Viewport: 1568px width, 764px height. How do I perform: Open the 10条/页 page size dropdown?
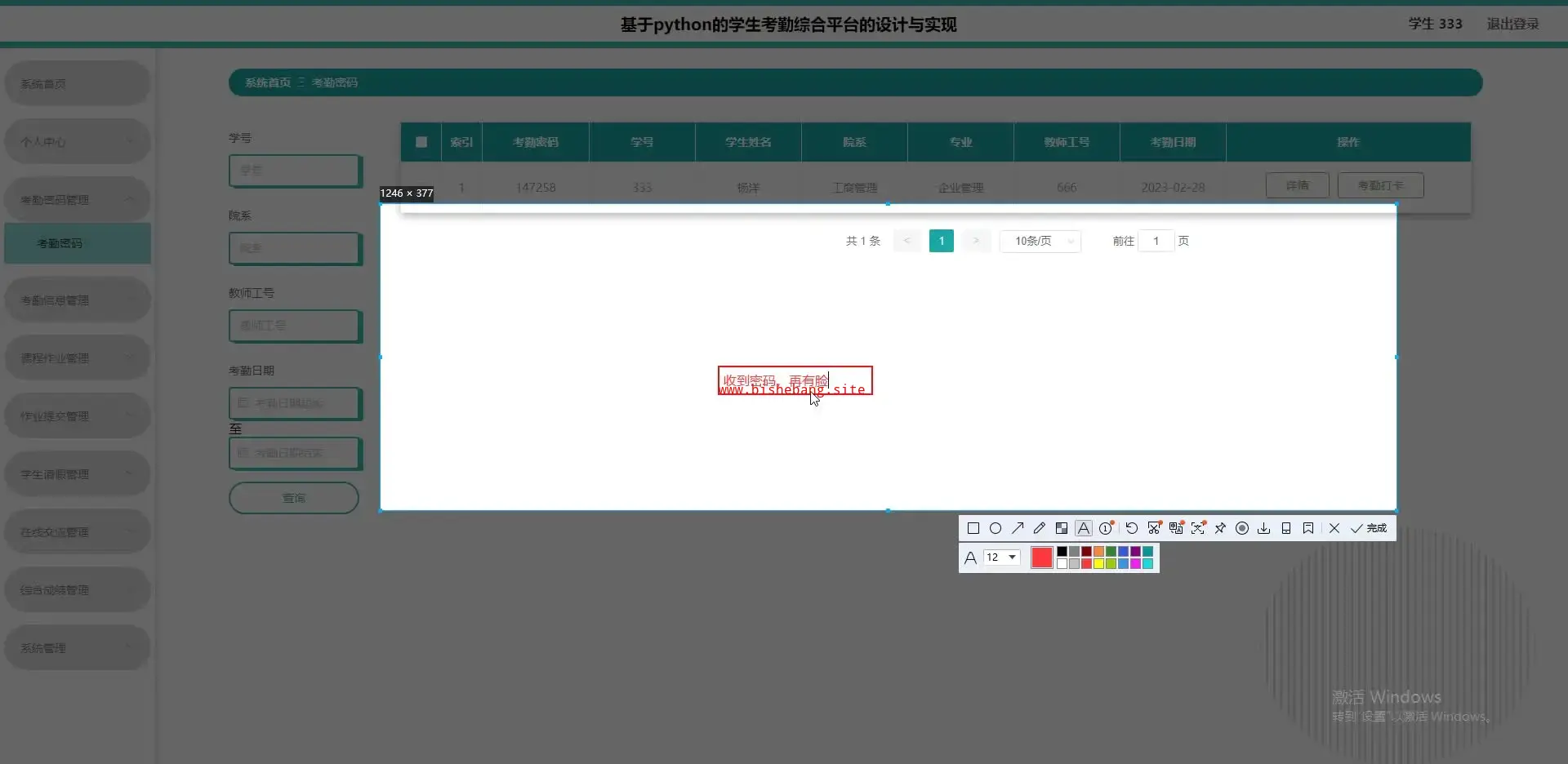(x=1040, y=241)
